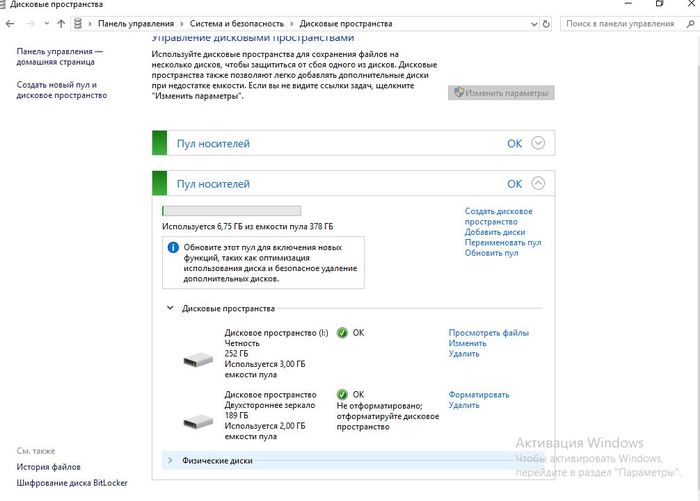Click 'Дисковое пространство (I:)' label

point(276,333)
